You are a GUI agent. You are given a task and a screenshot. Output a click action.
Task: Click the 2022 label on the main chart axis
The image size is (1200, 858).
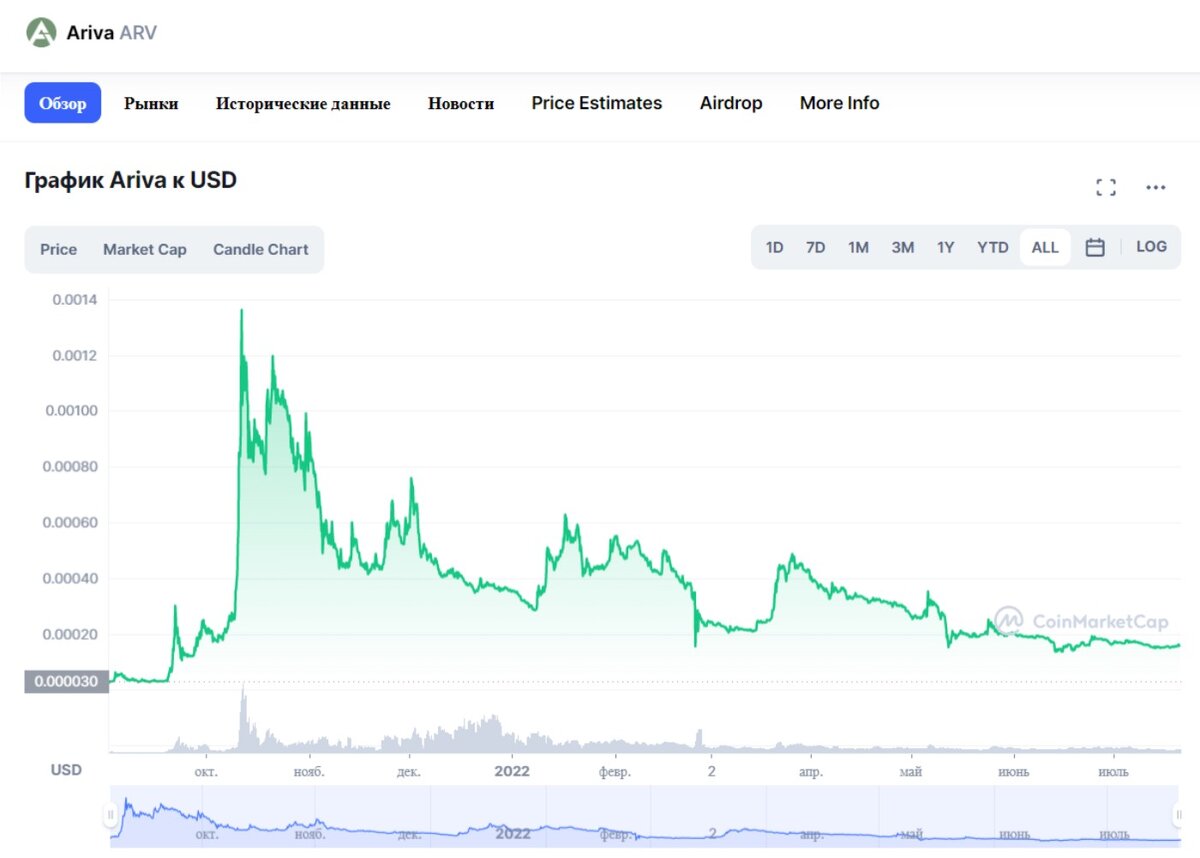512,771
